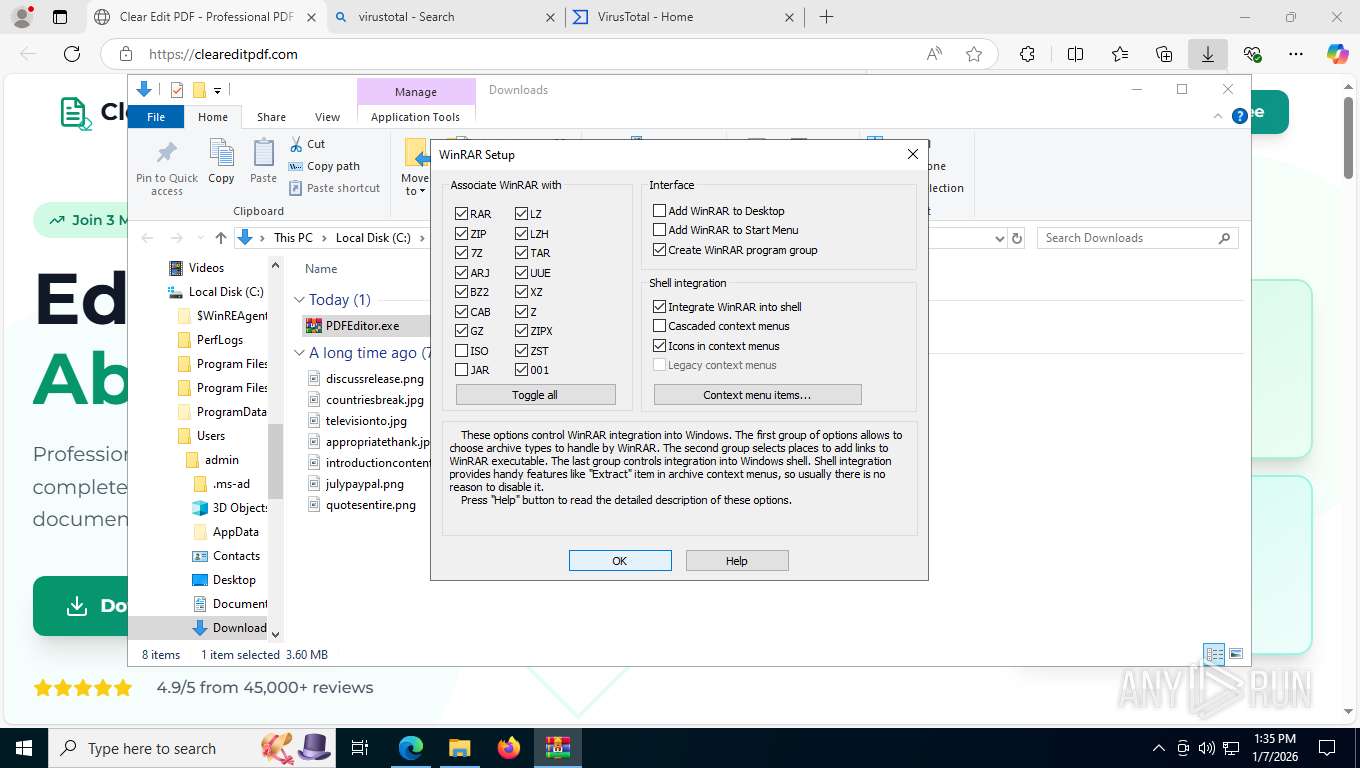Collapse the Explorer ribbon chevron

point(1218,116)
